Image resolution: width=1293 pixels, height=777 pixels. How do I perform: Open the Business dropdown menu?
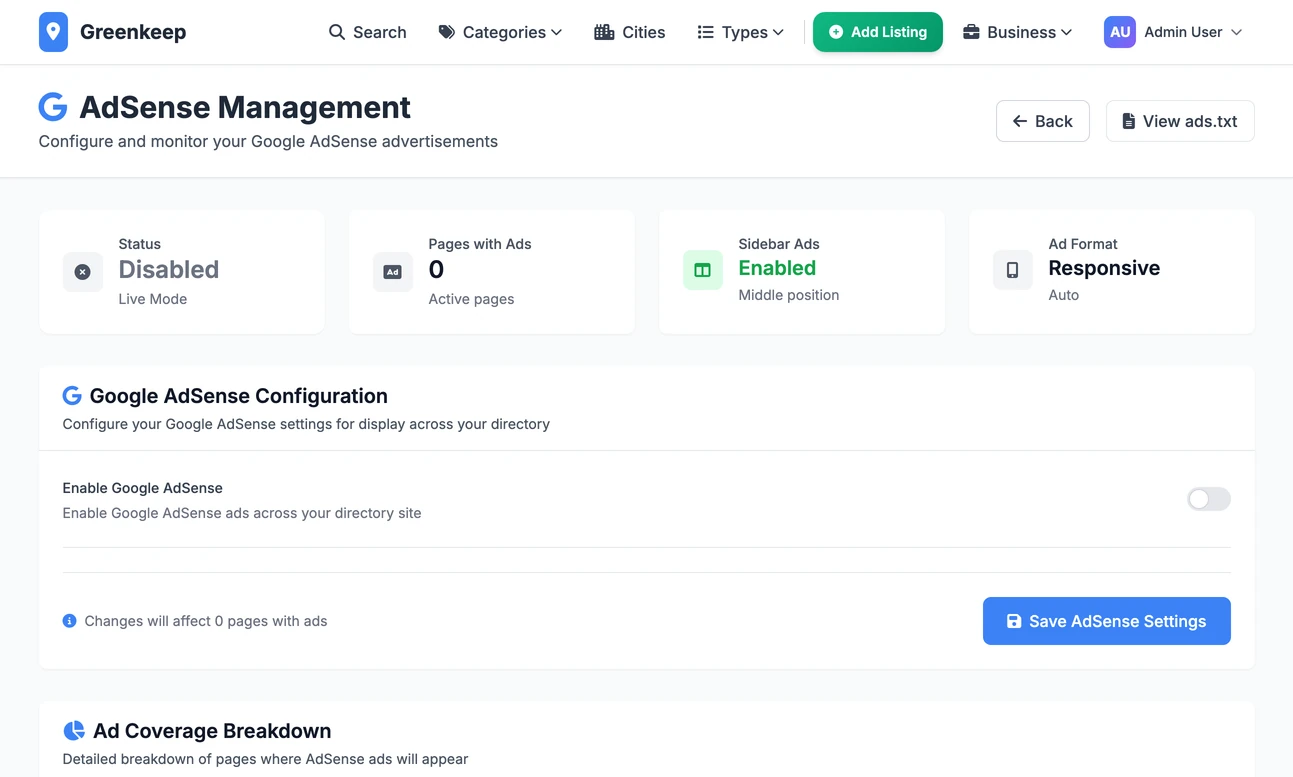click(x=1017, y=32)
